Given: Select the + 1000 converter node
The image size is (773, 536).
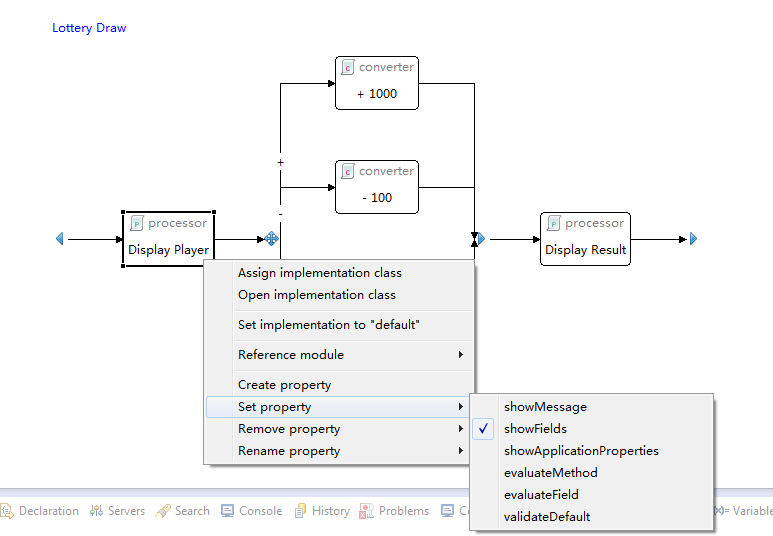Looking at the screenshot, I should pos(377,83).
